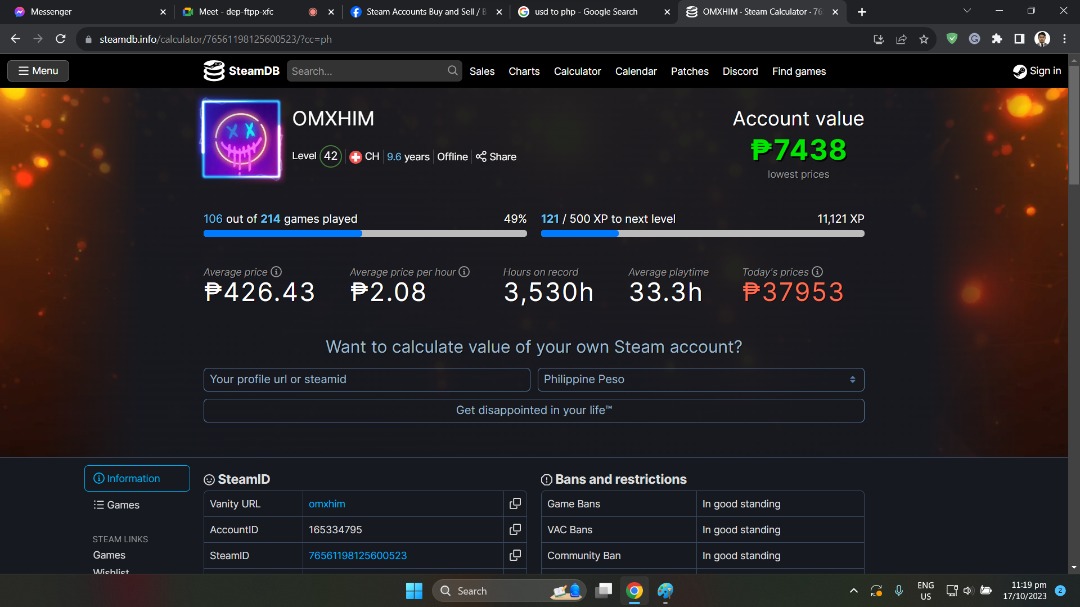Select the Information sidebar tab
This screenshot has width=1080, height=607.
pyautogui.click(x=136, y=478)
